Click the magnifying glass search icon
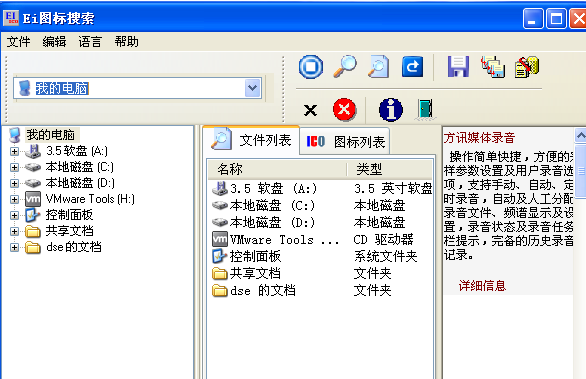Image resolution: width=586 pixels, height=379 pixels. click(345, 67)
